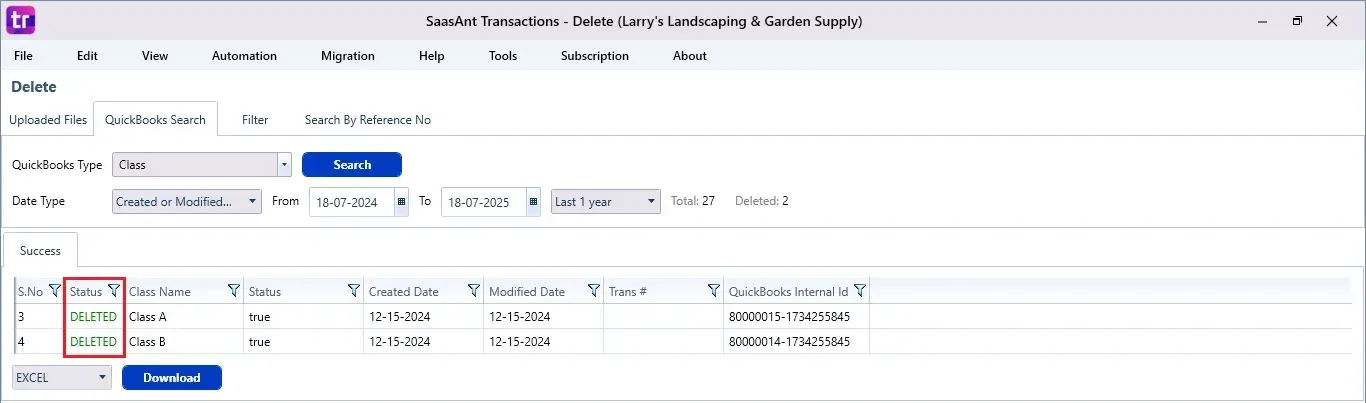Expand the EXCEL export format dropdown

103,378
